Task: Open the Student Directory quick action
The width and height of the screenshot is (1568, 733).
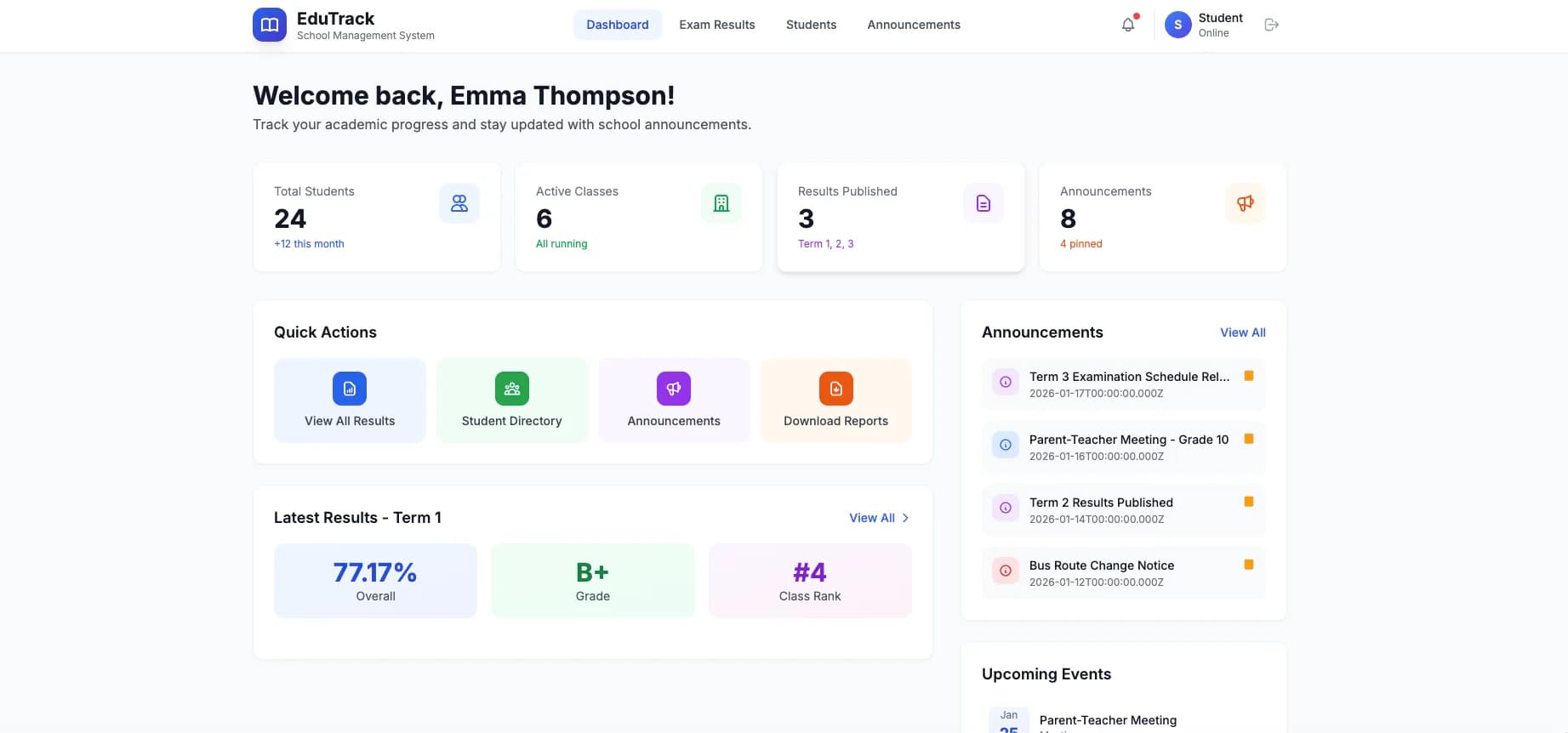Action: [x=511, y=401]
